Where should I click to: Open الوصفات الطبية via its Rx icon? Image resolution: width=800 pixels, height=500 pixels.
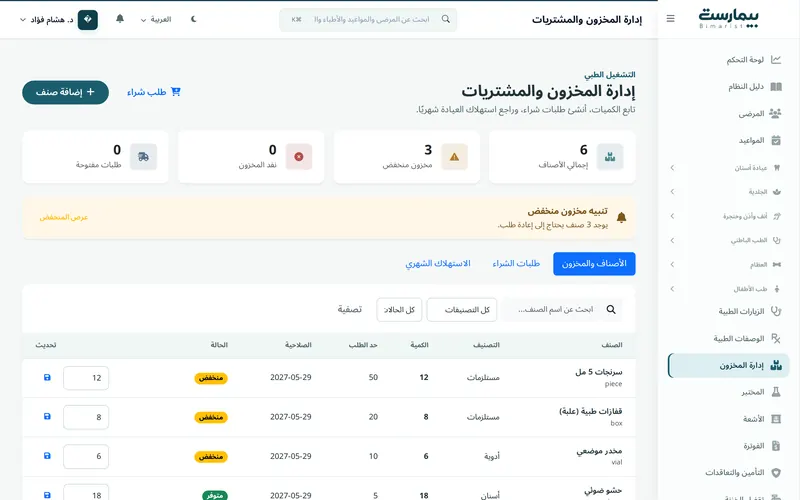776,338
